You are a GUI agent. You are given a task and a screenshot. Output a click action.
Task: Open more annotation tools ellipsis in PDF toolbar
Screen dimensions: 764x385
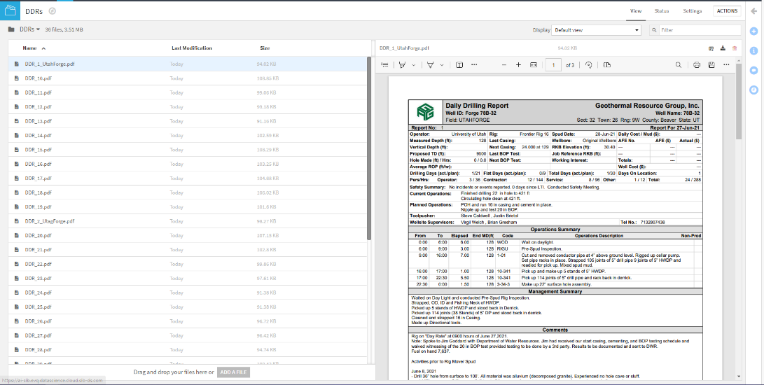474,65
